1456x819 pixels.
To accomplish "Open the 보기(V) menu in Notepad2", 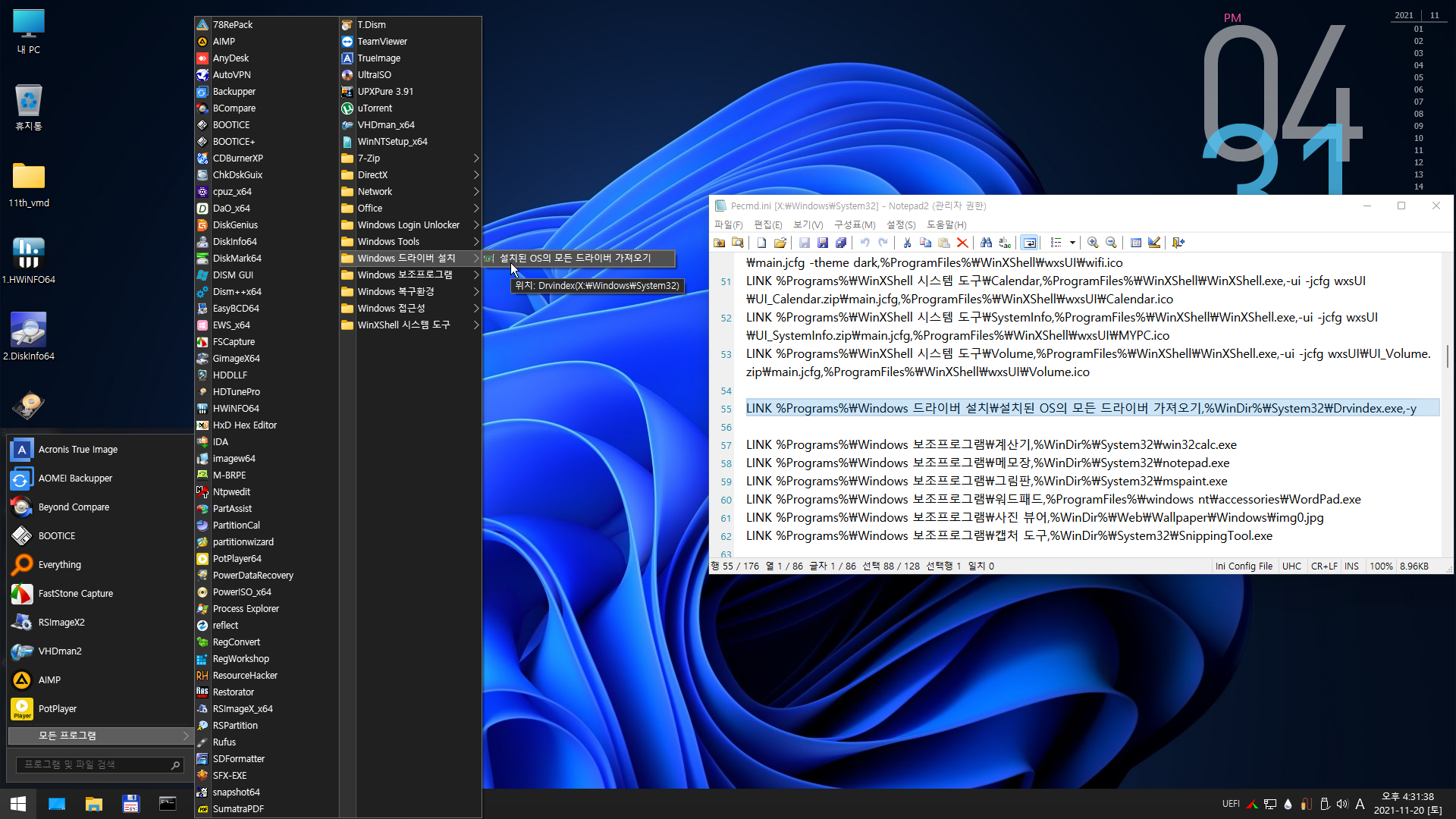I will [x=808, y=224].
